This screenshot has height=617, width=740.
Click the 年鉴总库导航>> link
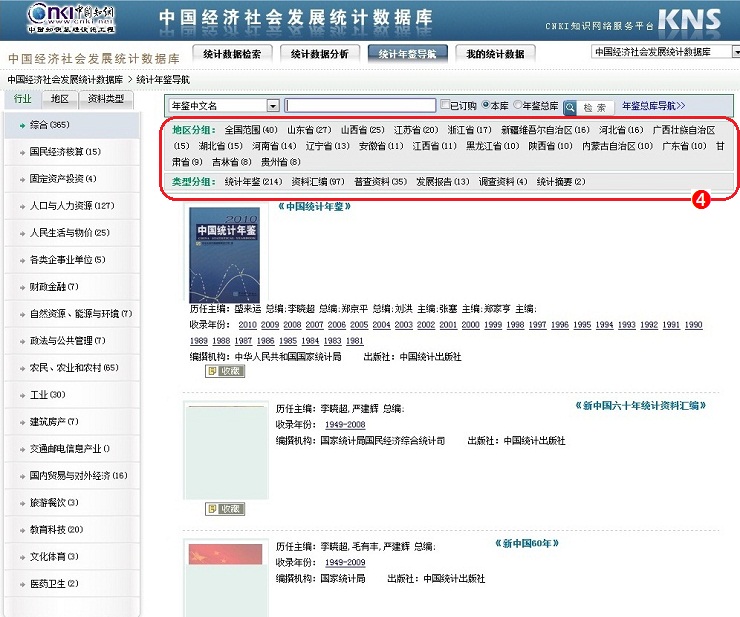[653, 105]
